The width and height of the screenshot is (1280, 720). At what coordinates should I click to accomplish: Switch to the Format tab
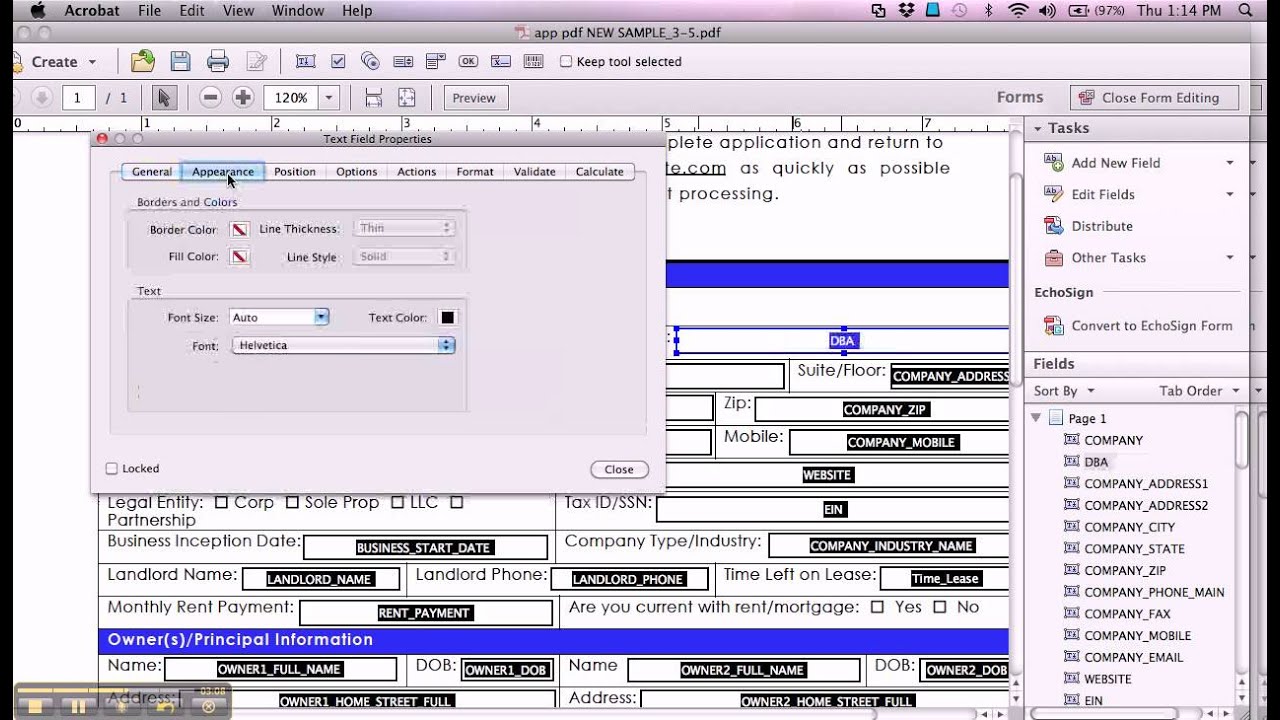tap(475, 172)
